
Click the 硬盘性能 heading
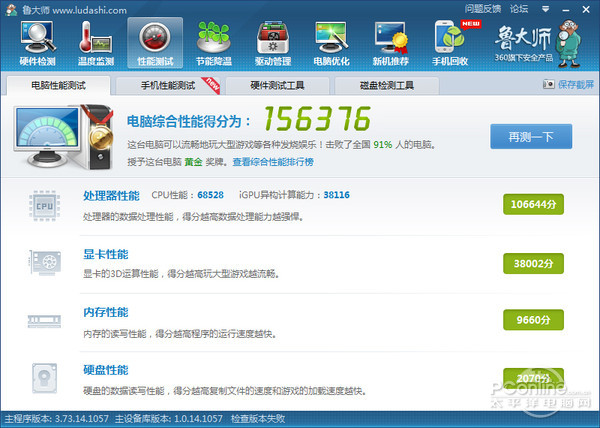pyautogui.click(x=106, y=370)
